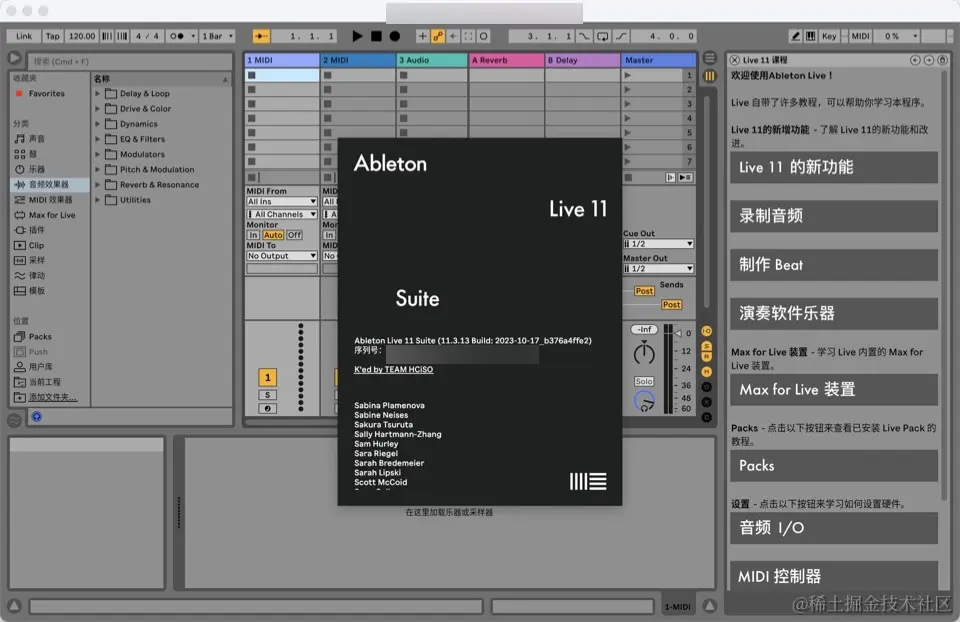Click the Stop All Clips button in Master
Screen dimensions: 960x622
point(628,178)
